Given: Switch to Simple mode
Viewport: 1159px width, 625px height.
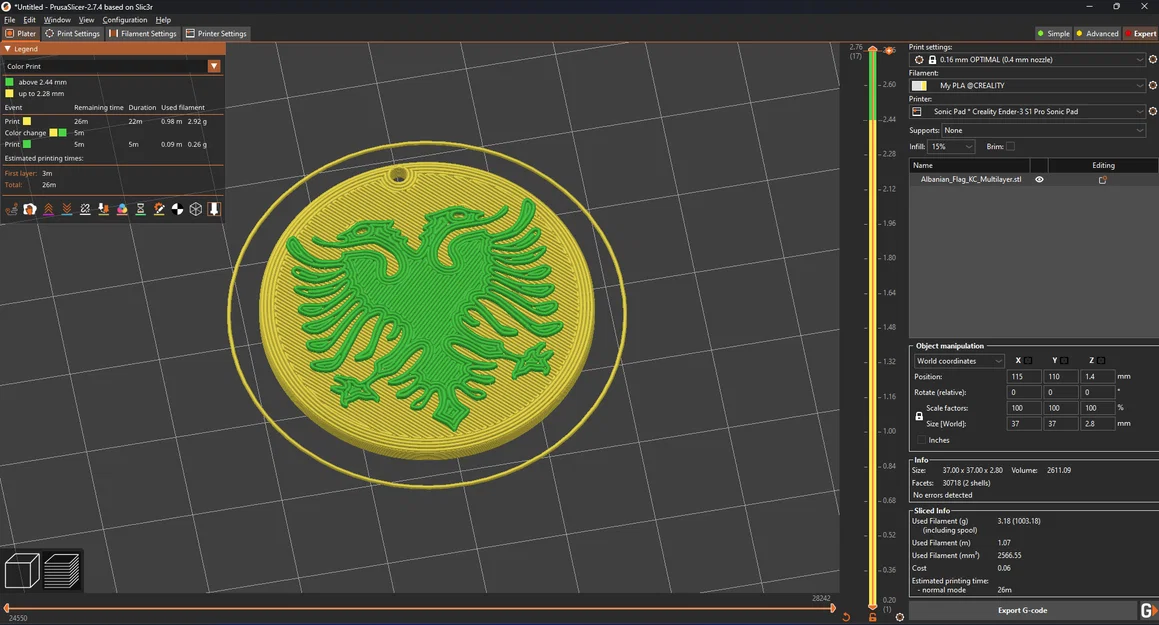Looking at the screenshot, I should [1053, 33].
